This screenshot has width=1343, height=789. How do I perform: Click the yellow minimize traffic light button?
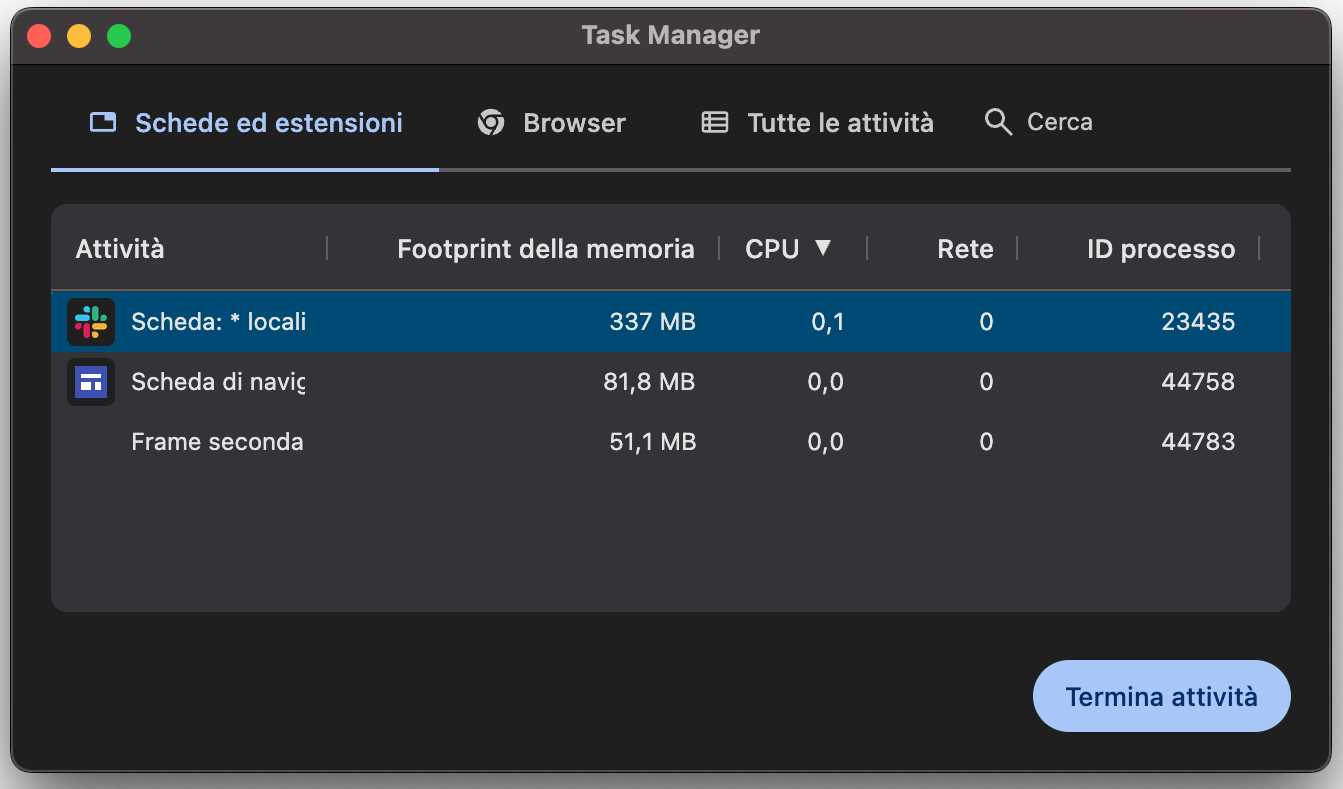pos(78,35)
